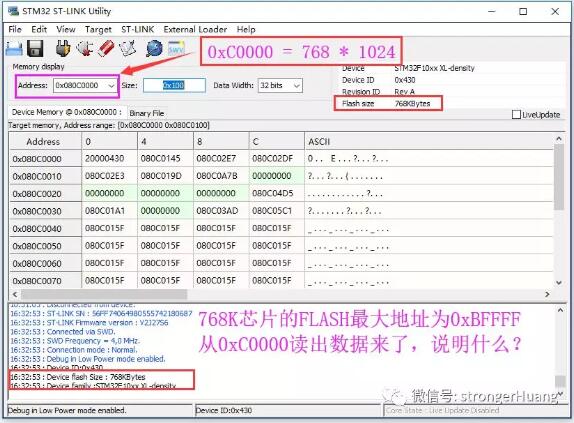Click the memory grid scroll down arrow

click(559, 282)
